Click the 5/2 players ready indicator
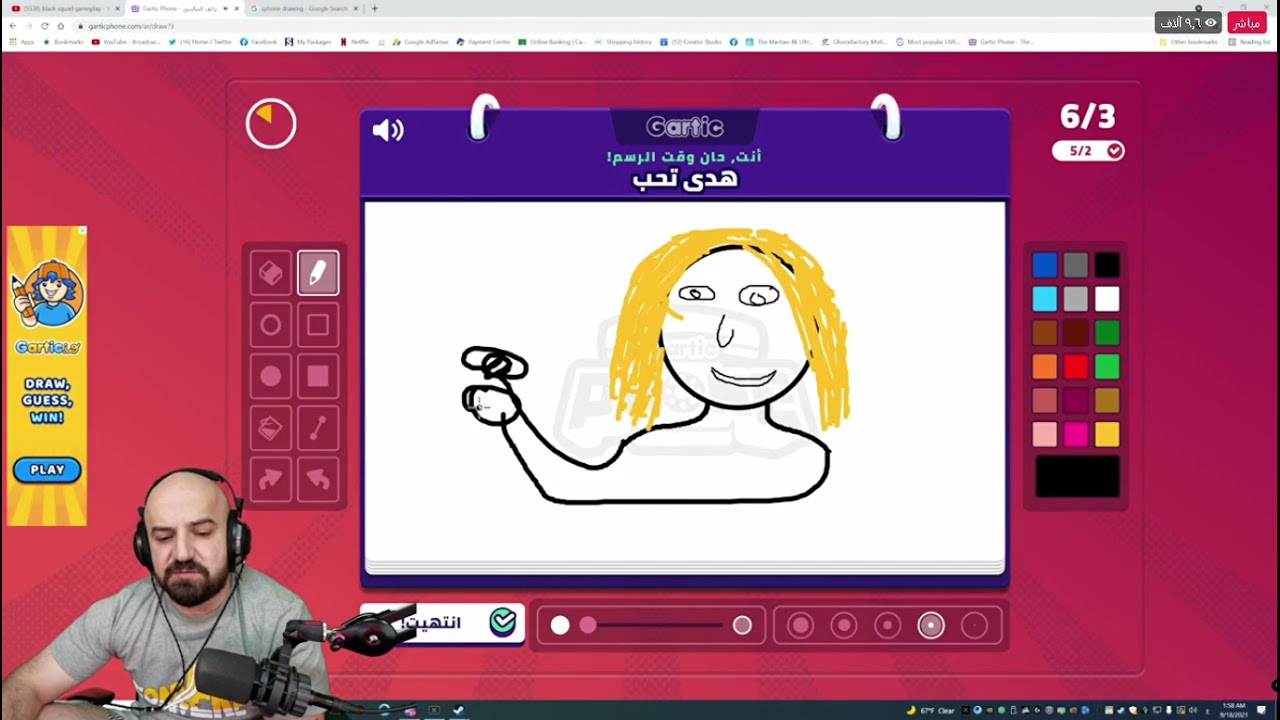1280x720 pixels. [x=1088, y=151]
